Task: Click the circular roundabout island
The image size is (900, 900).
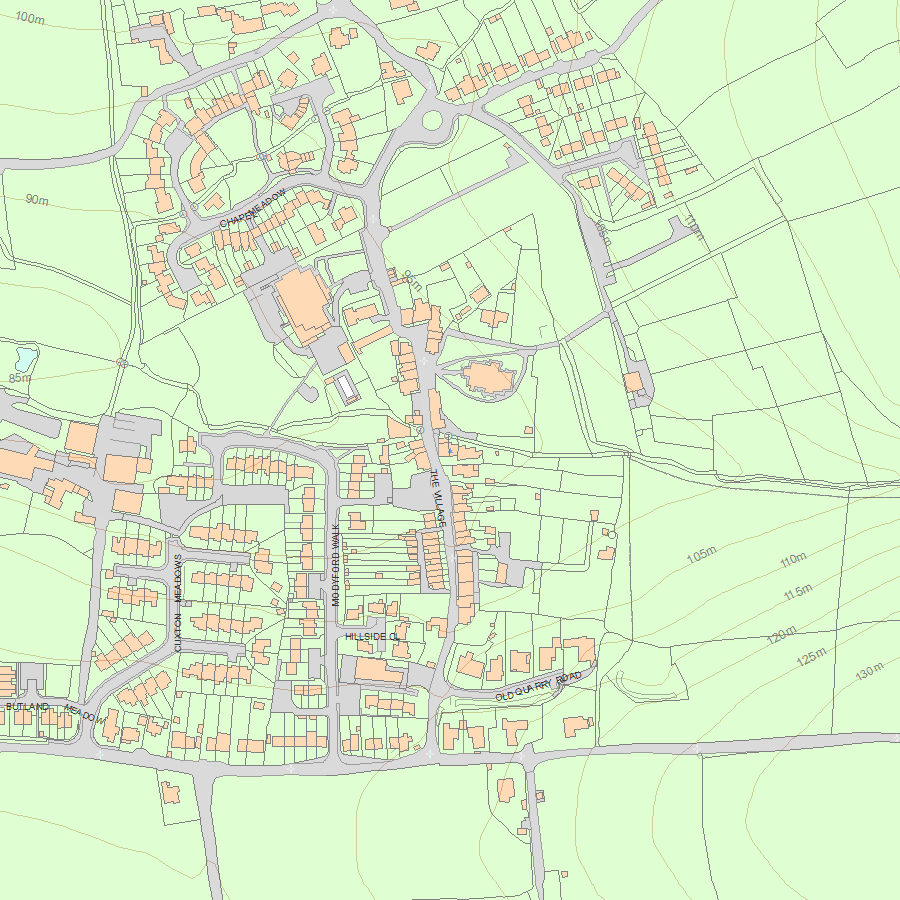Action: pyautogui.click(x=432, y=121)
